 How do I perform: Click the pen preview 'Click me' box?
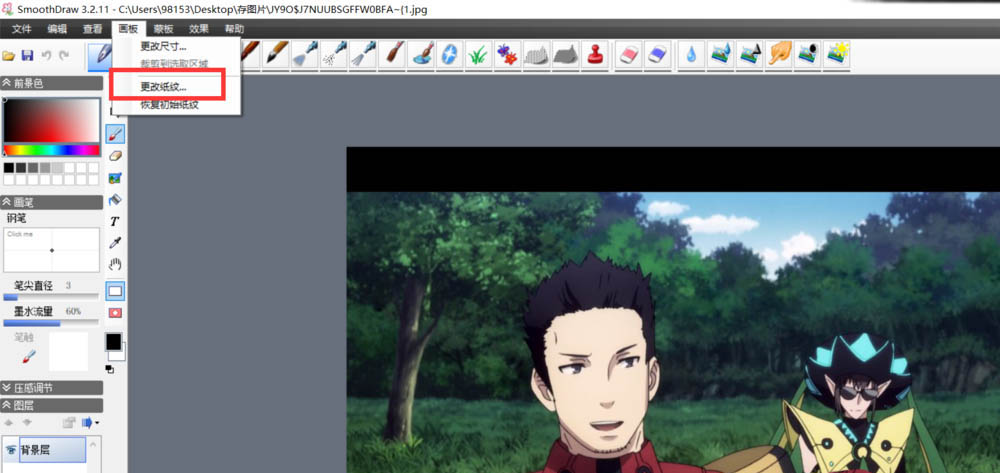(52, 250)
